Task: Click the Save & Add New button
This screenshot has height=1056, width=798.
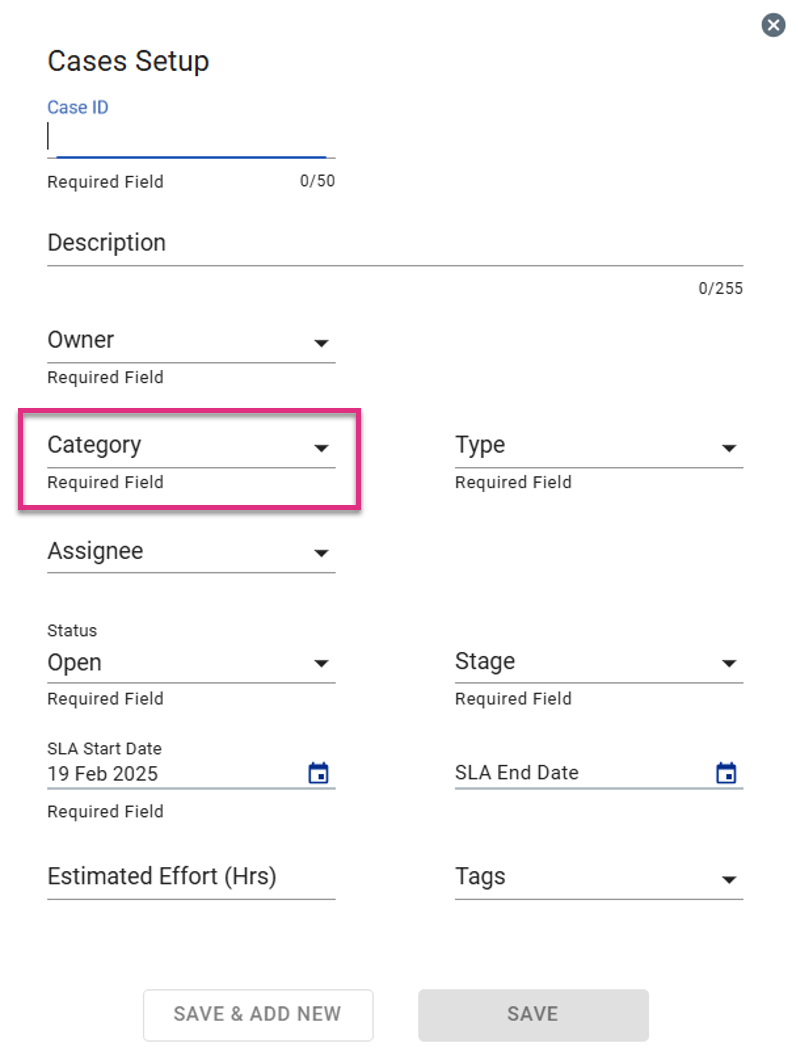Action: [258, 1014]
